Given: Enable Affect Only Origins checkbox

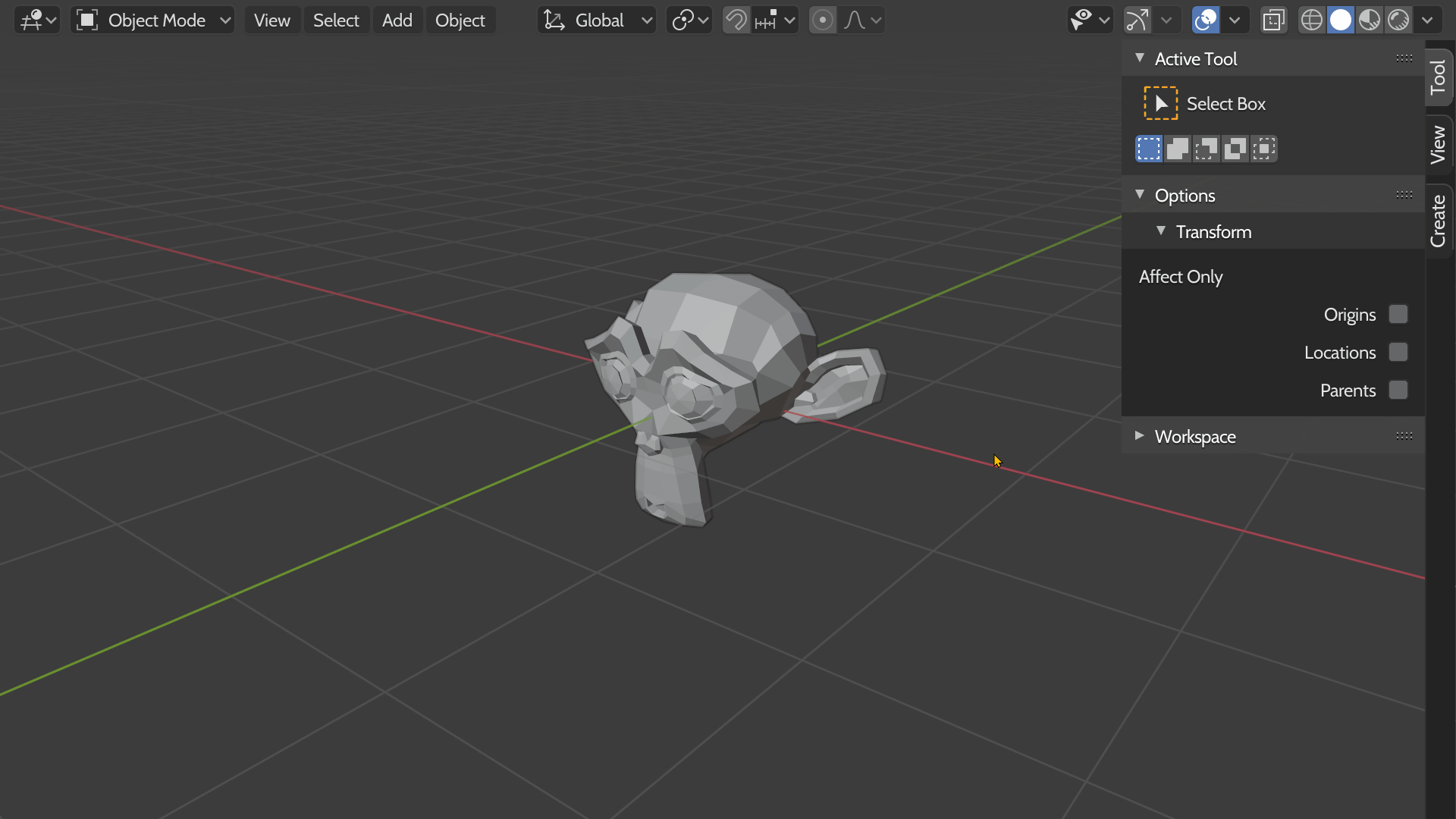Looking at the screenshot, I should [x=1398, y=315].
